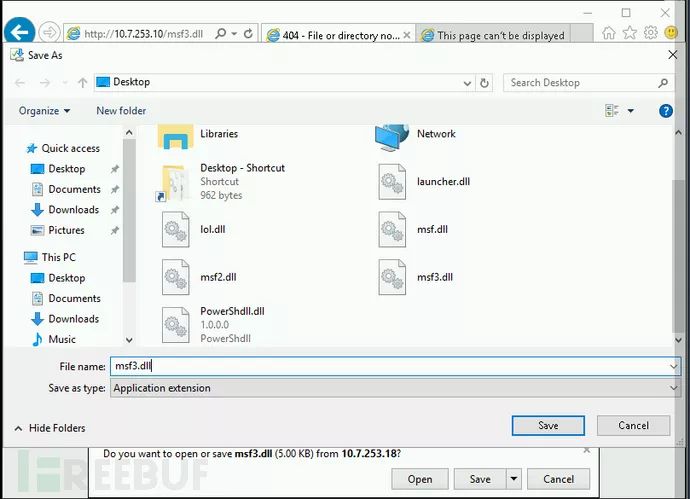
Task: Close the 404 File or directory tab
Action: (x=407, y=35)
